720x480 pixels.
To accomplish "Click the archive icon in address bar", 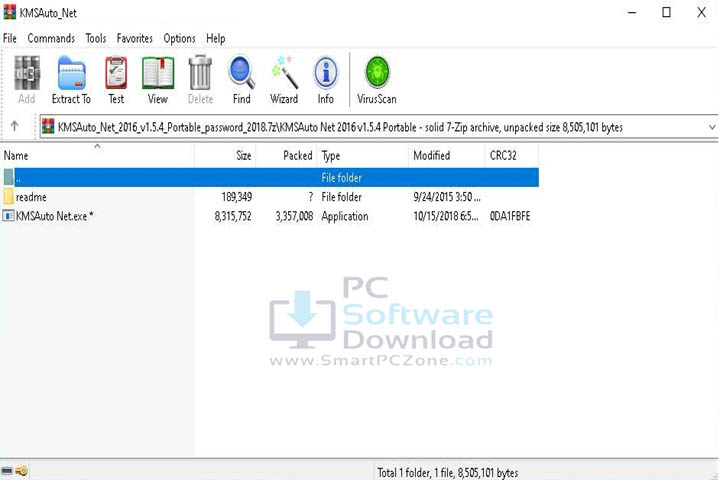I will click(x=48, y=126).
